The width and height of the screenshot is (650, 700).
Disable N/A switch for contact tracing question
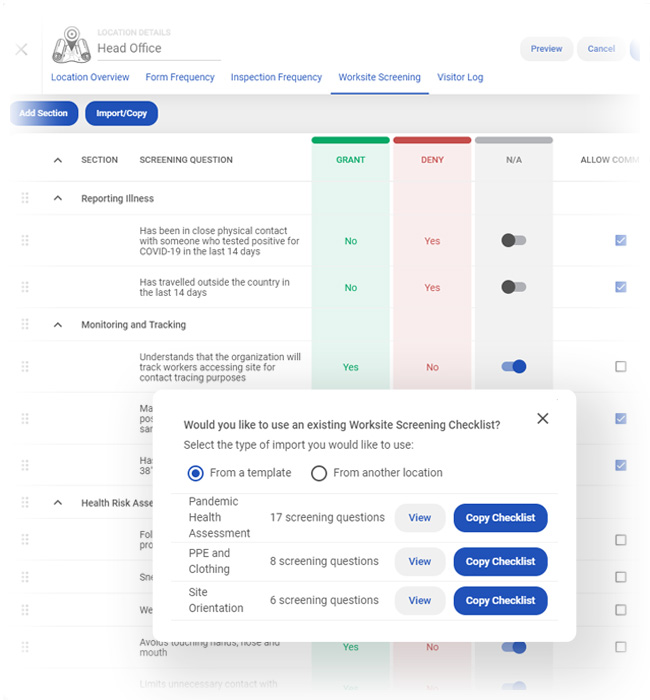(x=513, y=367)
